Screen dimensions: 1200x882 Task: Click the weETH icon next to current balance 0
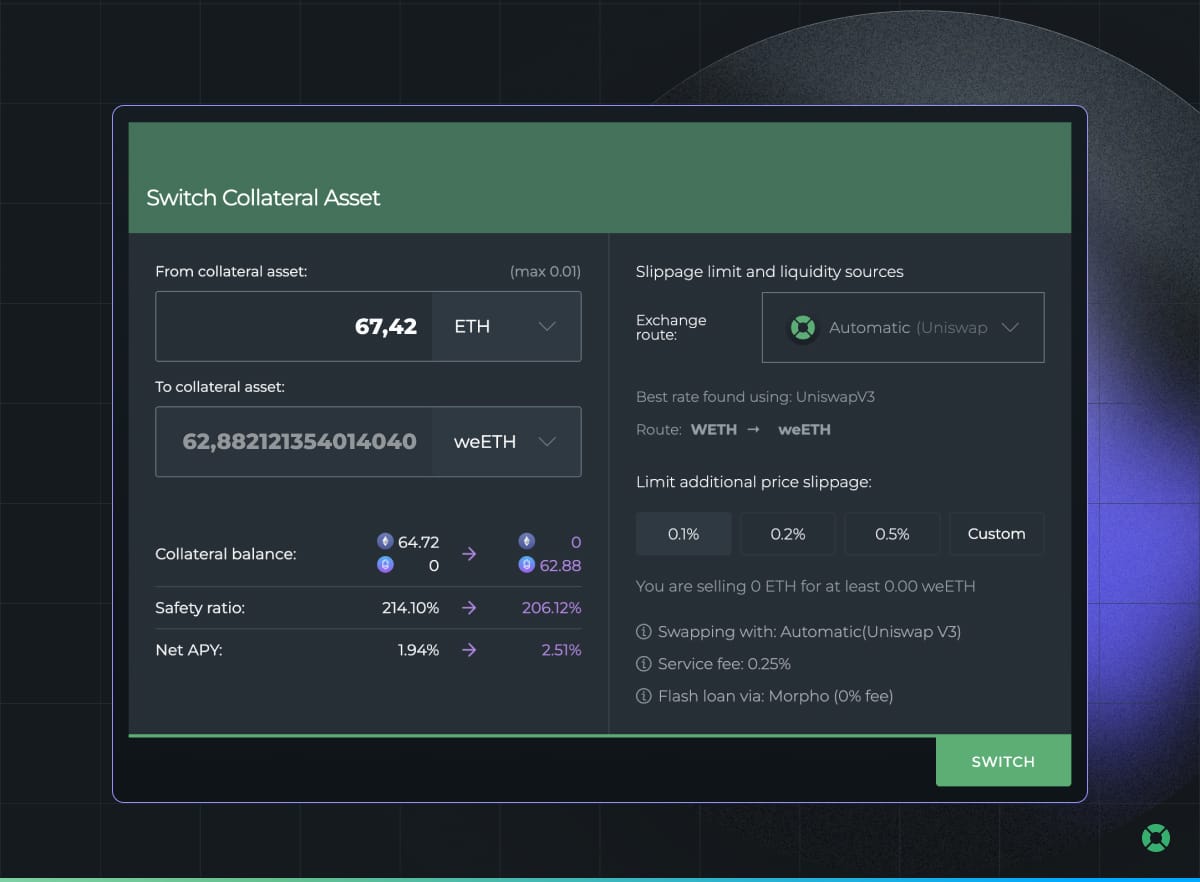(385, 565)
